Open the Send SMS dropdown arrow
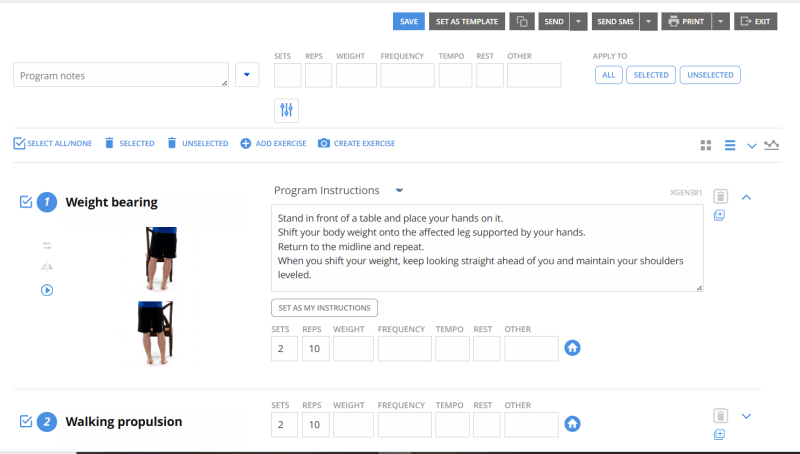This screenshot has width=800, height=454. tap(648, 21)
